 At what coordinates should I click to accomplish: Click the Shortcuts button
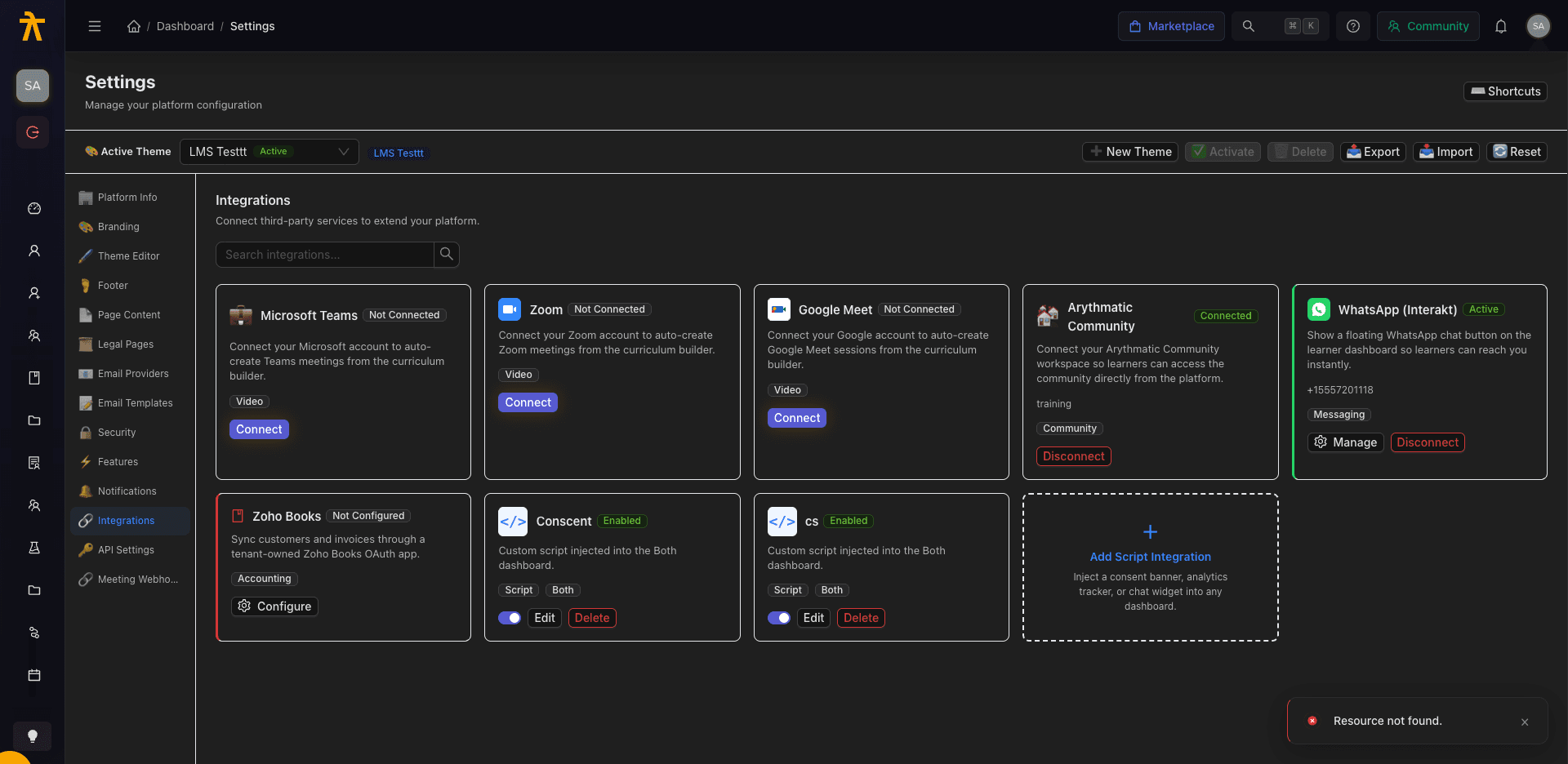(1505, 91)
